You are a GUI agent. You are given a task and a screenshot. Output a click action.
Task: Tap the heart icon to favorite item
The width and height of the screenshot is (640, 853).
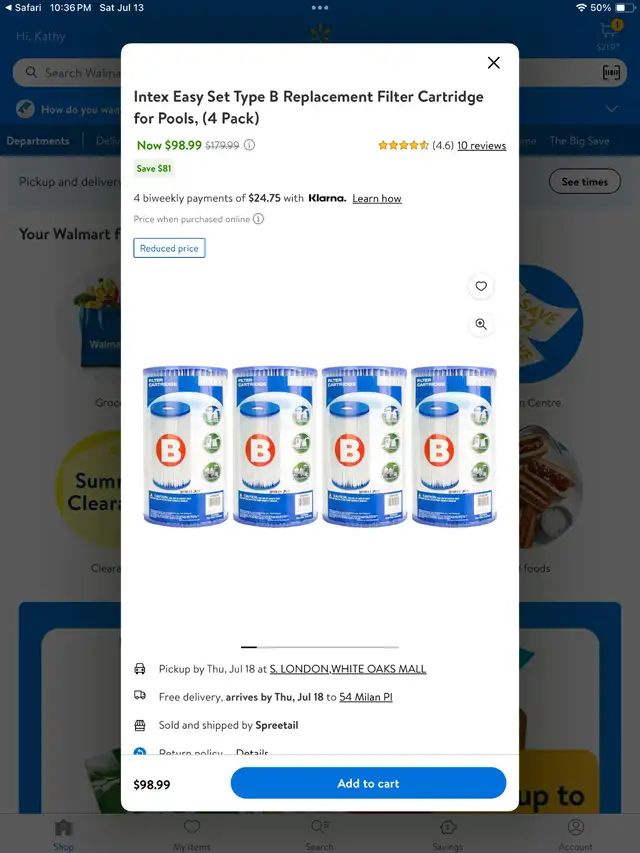coord(481,286)
